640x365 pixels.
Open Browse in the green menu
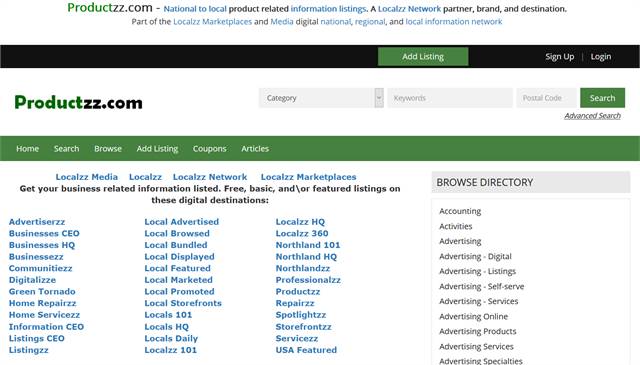click(x=108, y=149)
